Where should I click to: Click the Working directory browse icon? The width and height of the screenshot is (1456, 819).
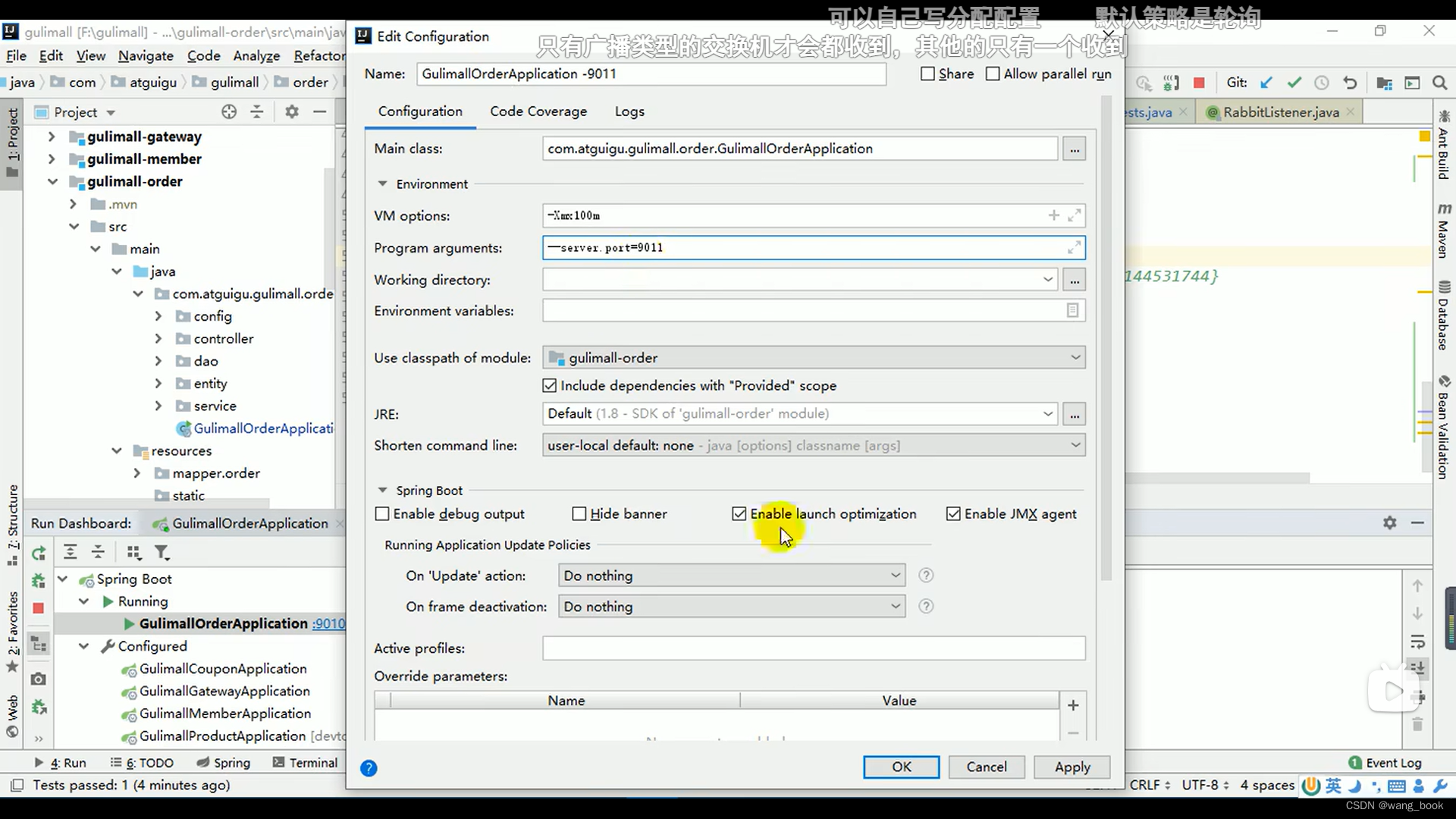(x=1074, y=280)
